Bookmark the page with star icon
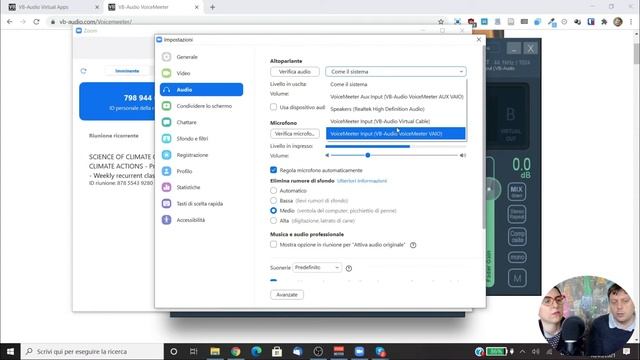 [441, 22]
